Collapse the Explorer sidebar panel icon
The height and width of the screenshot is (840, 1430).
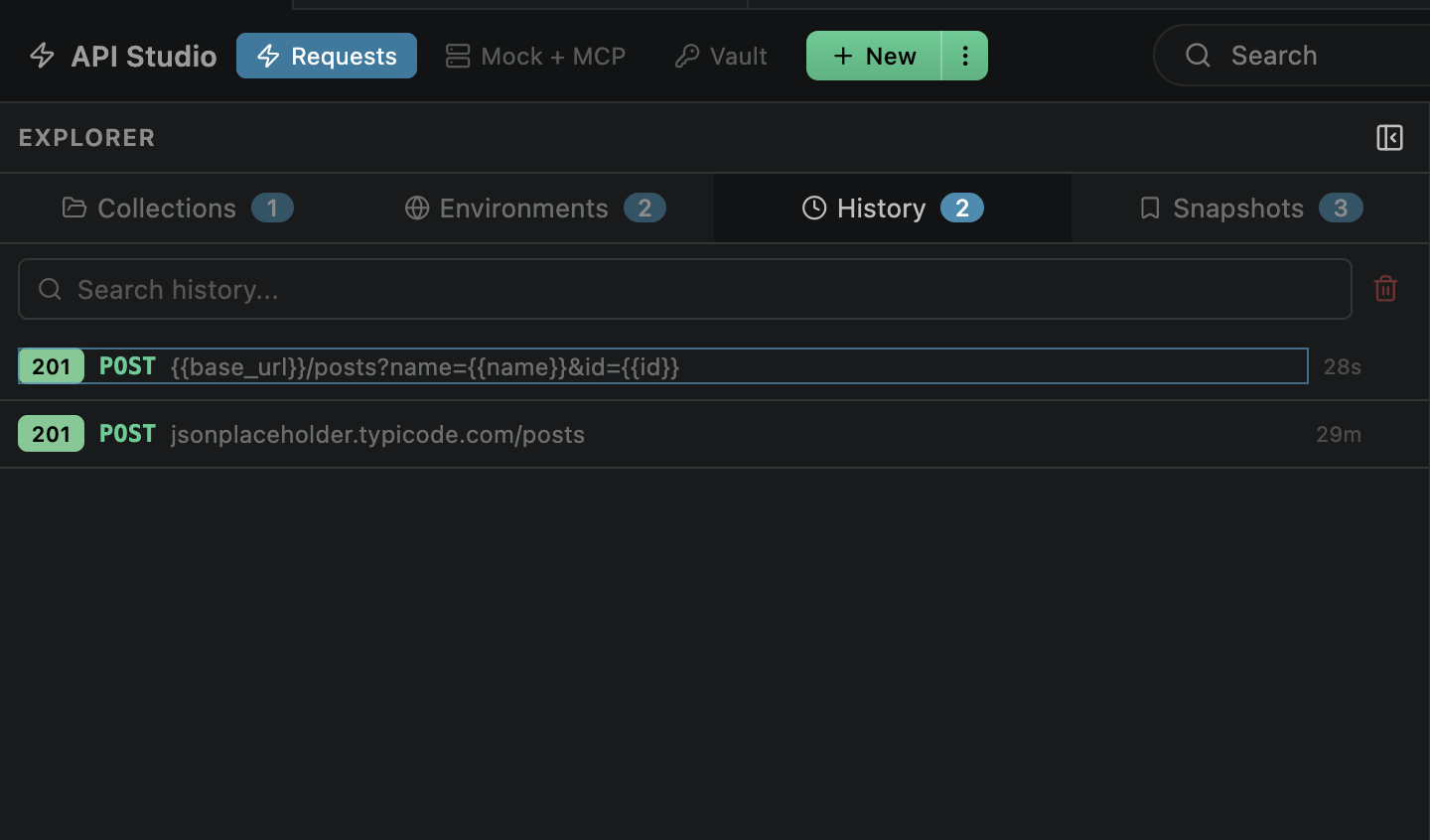[1389, 137]
